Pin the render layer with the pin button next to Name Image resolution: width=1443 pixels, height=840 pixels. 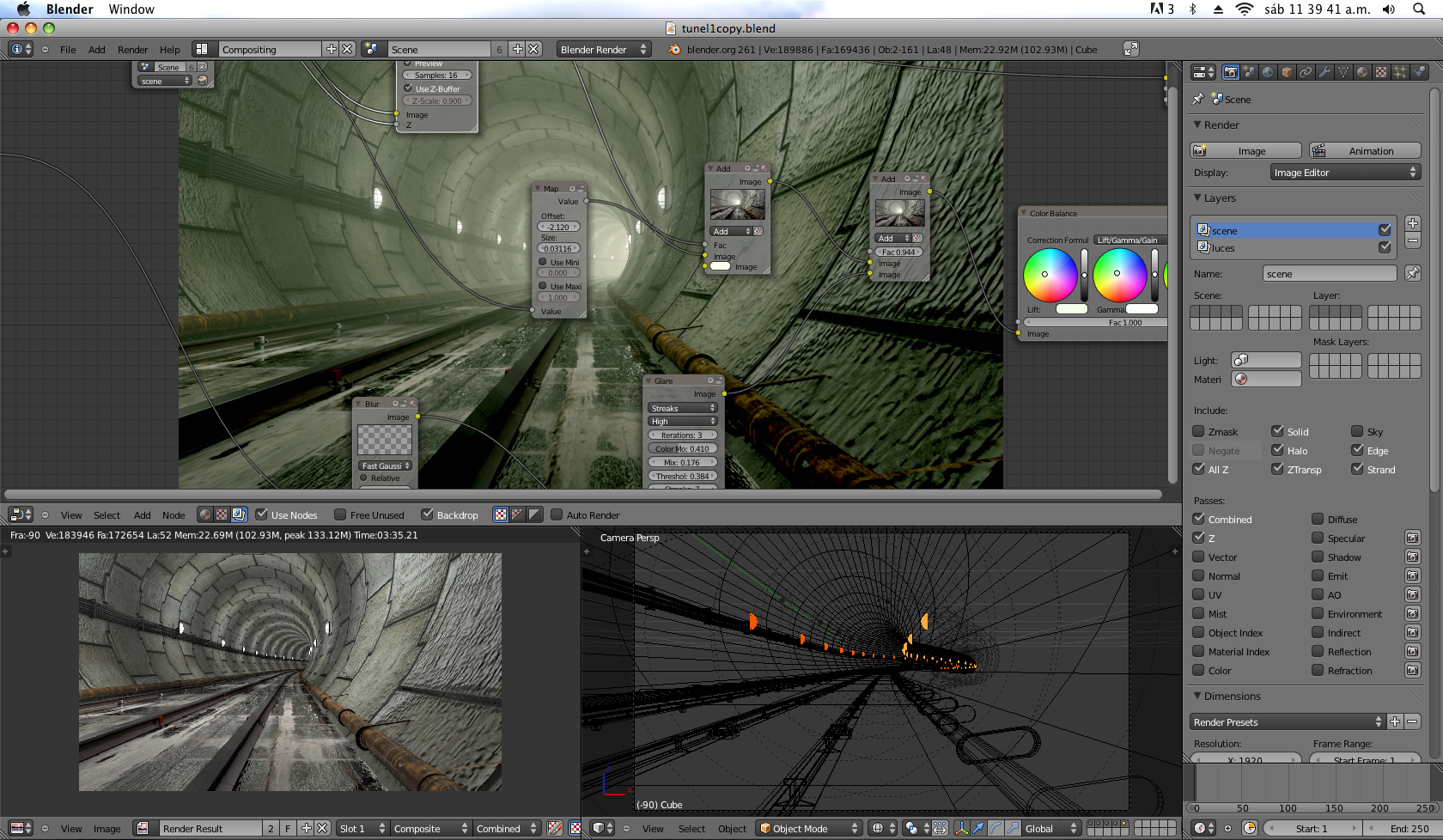[x=1412, y=273]
